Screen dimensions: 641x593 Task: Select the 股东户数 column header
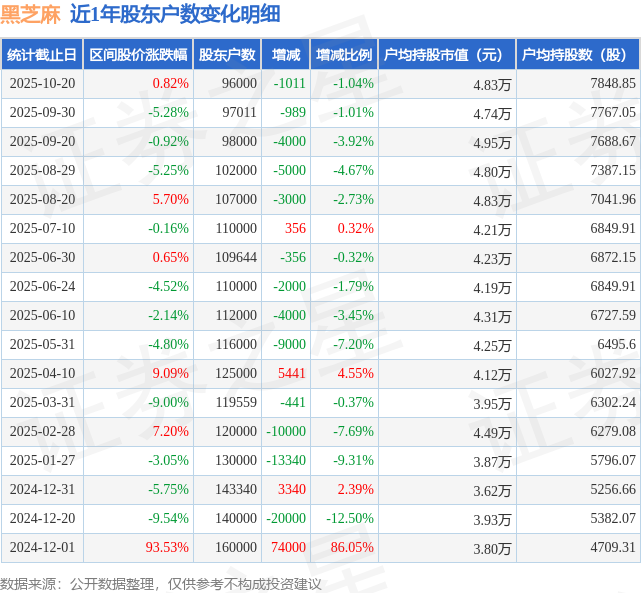[x=227, y=55]
